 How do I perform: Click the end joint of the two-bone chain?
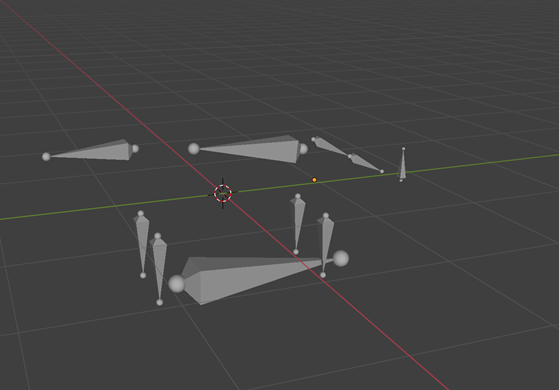[382, 171]
